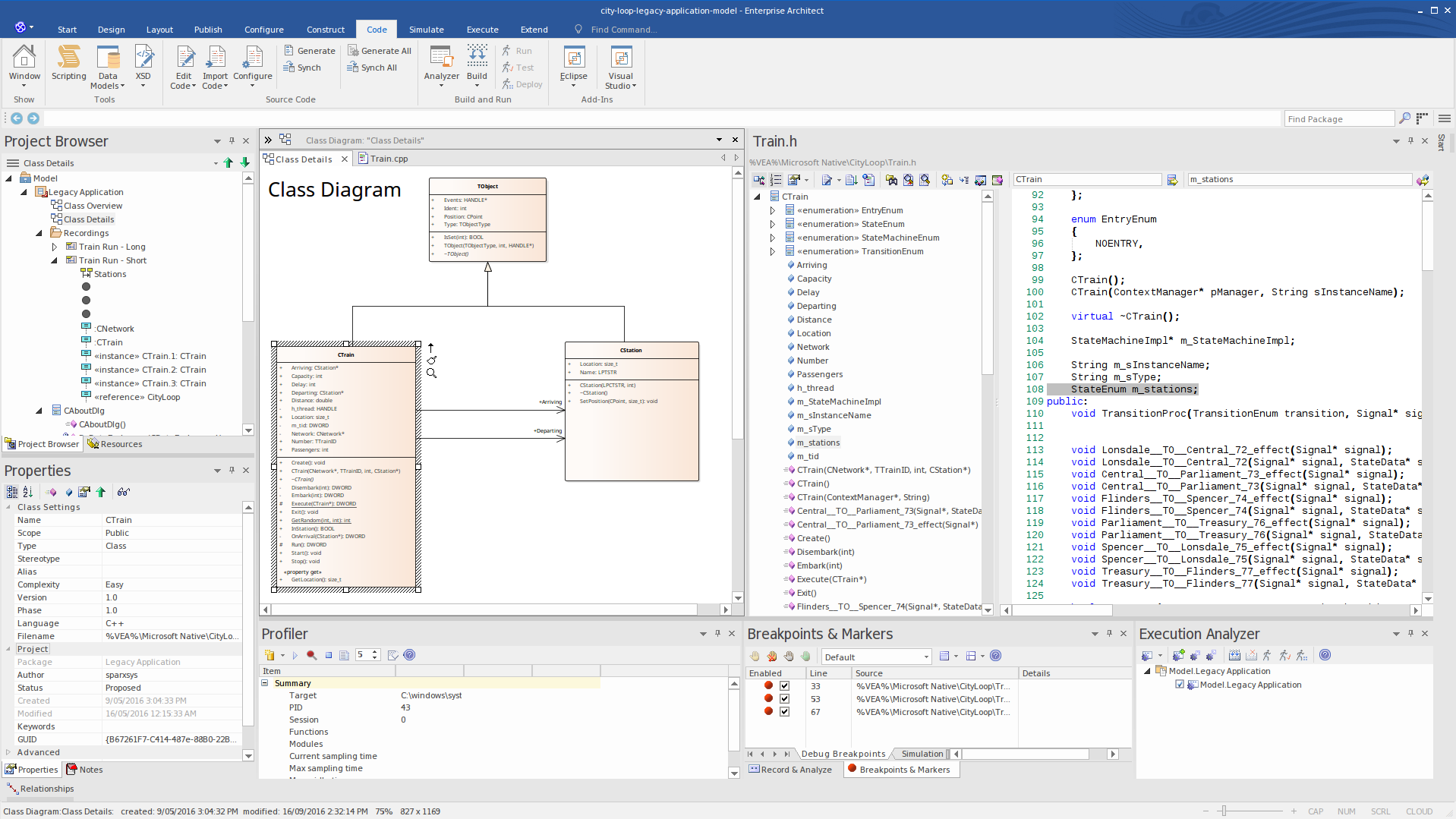Click the Run icon in the Execution Analyzer toolbar

(x=1267, y=655)
